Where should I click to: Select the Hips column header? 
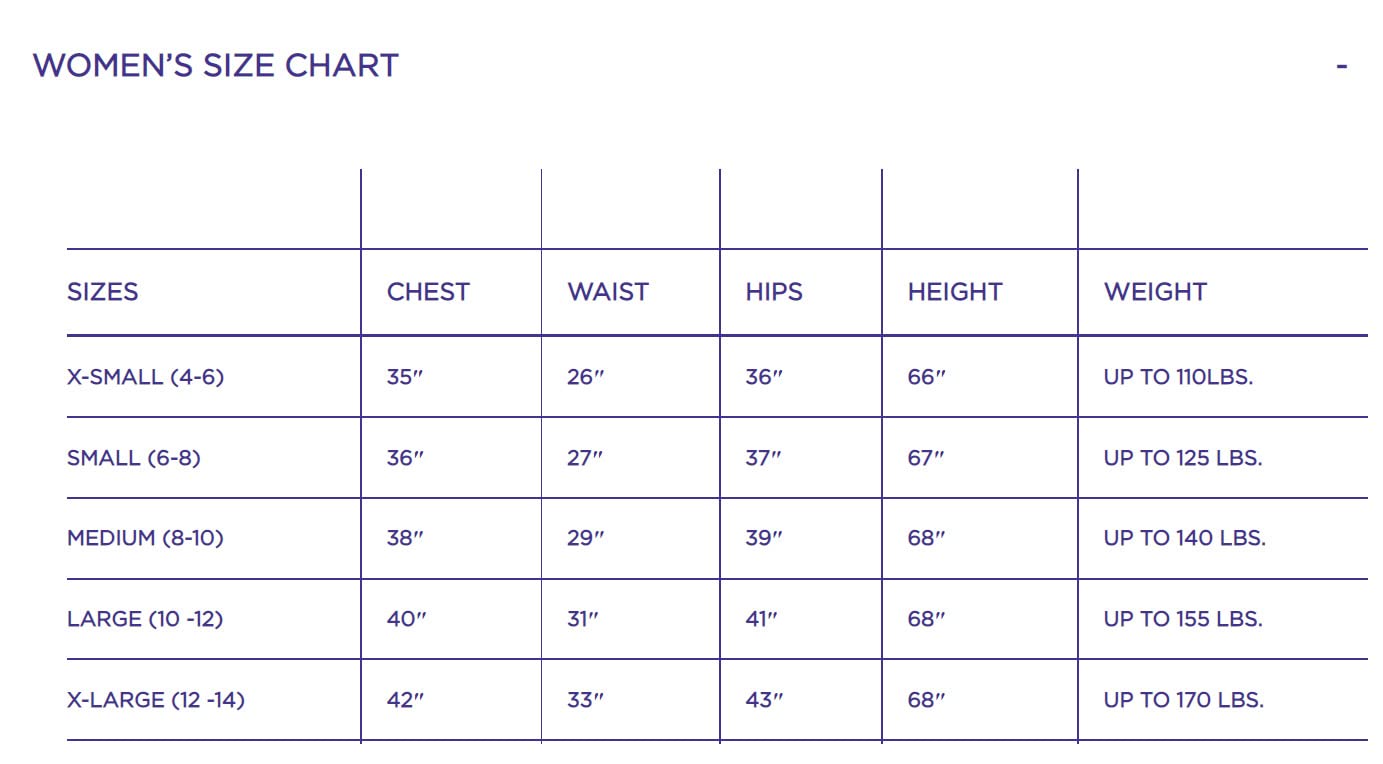774,292
